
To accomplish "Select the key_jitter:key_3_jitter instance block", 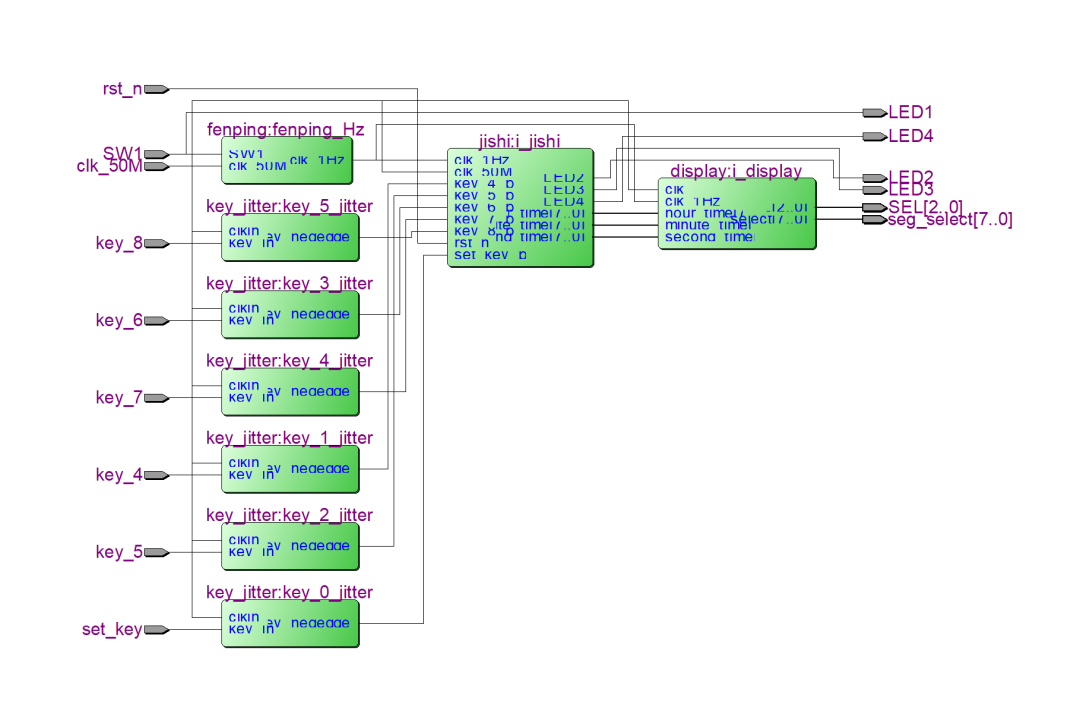I will point(289,314).
